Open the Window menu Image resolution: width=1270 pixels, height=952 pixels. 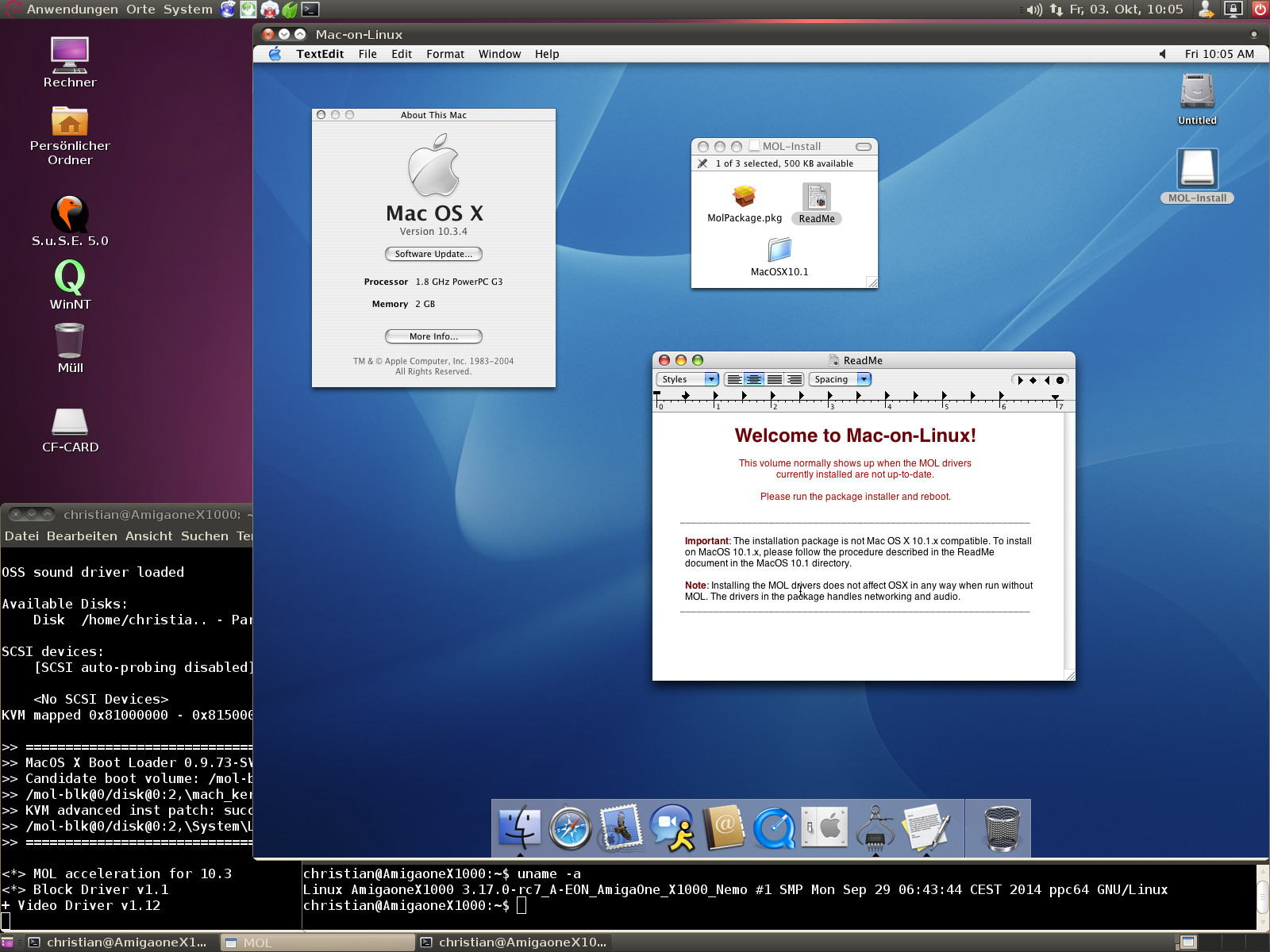pos(499,54)
